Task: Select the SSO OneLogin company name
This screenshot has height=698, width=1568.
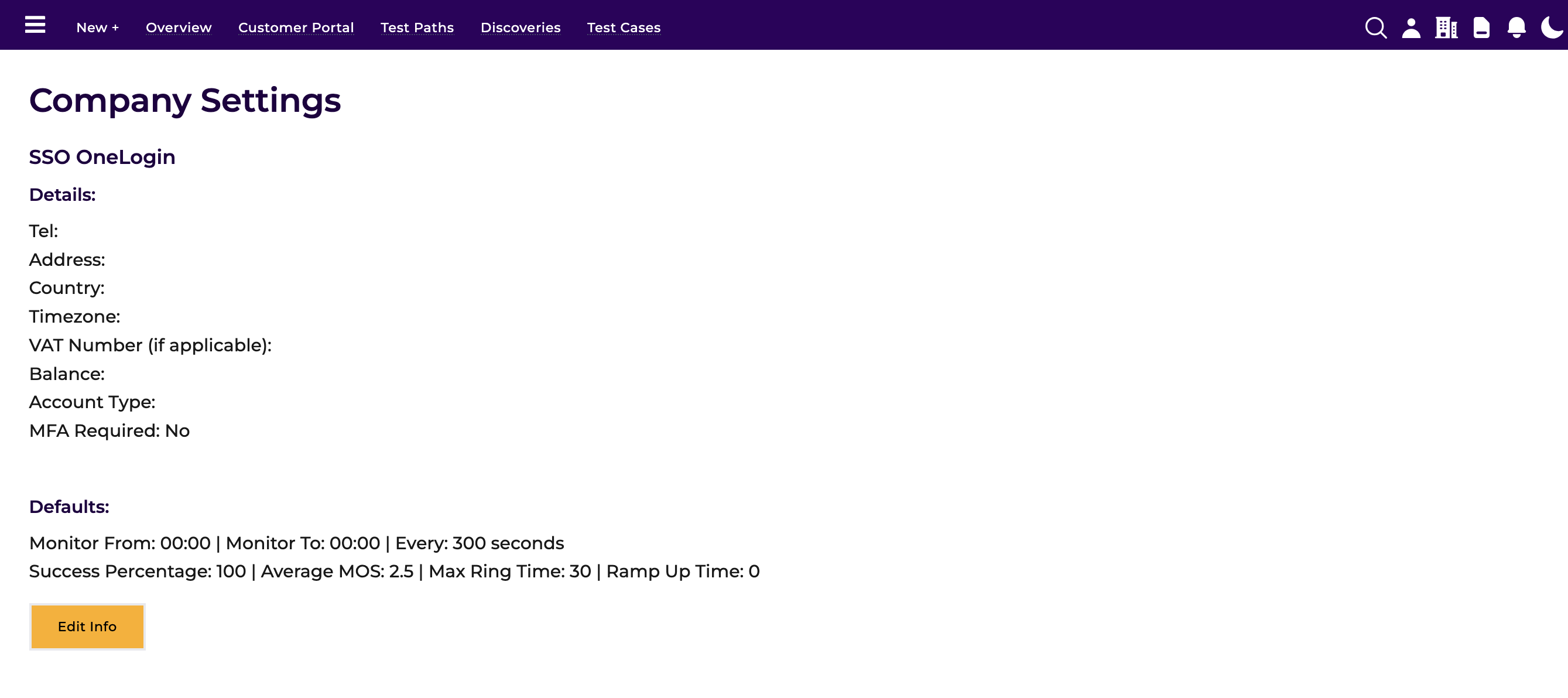Action: tap(102, 157)
